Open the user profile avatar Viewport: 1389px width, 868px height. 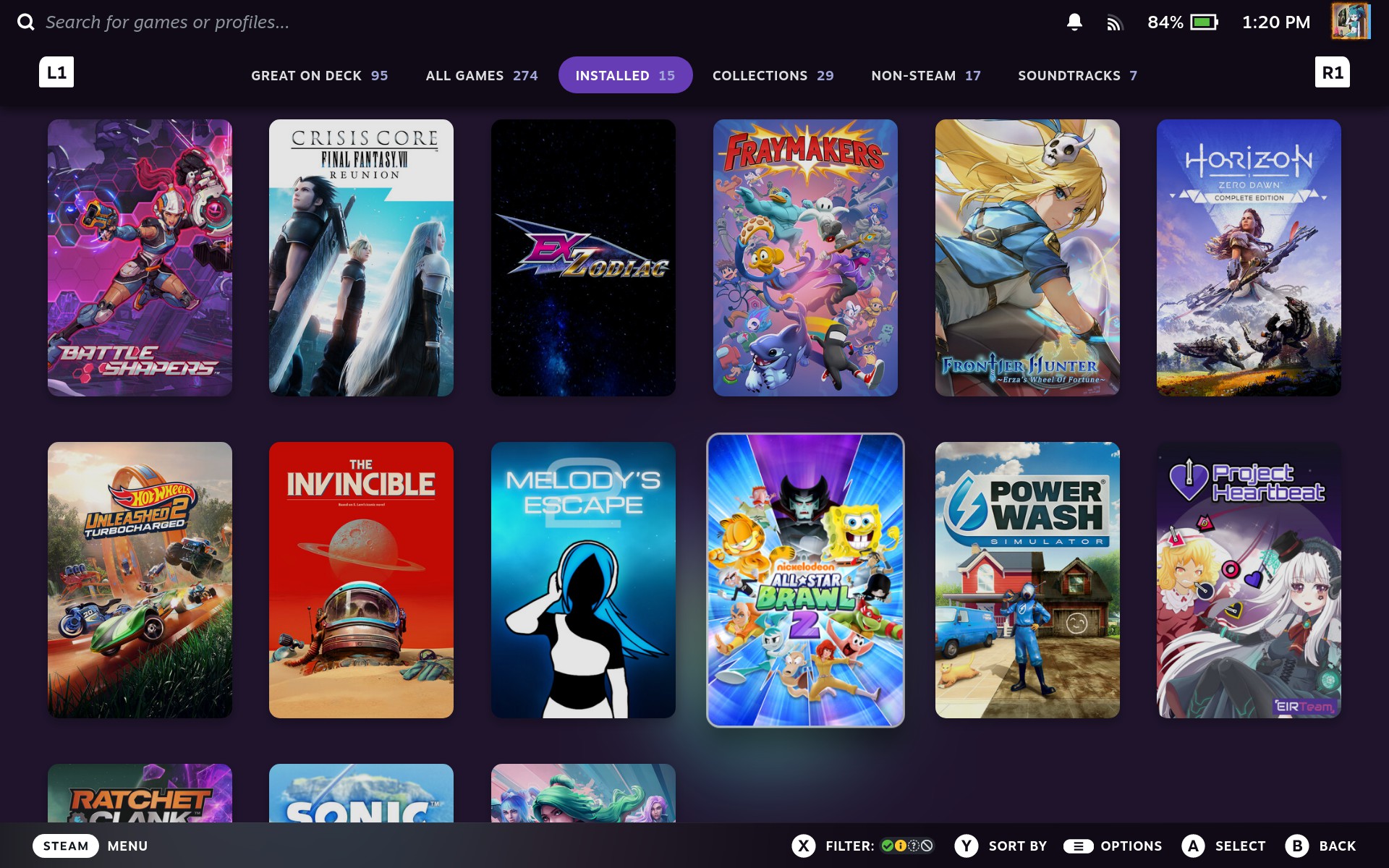point(1351,21)
